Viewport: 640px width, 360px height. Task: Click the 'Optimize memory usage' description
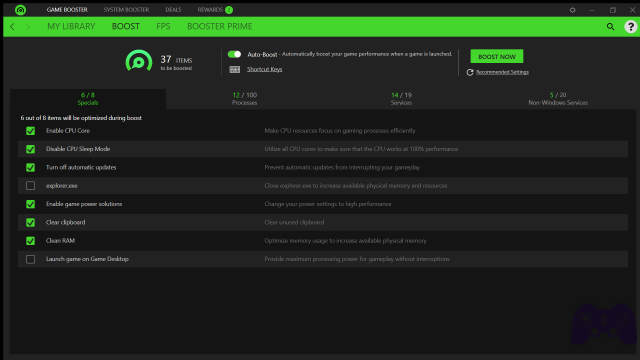(345, 241)
